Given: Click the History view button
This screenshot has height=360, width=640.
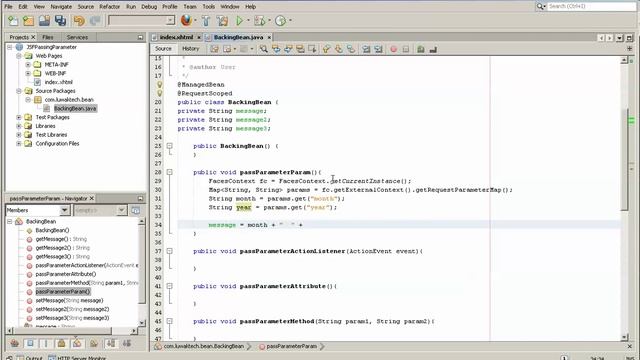Looking at the screenshot, I should point(190,49).
